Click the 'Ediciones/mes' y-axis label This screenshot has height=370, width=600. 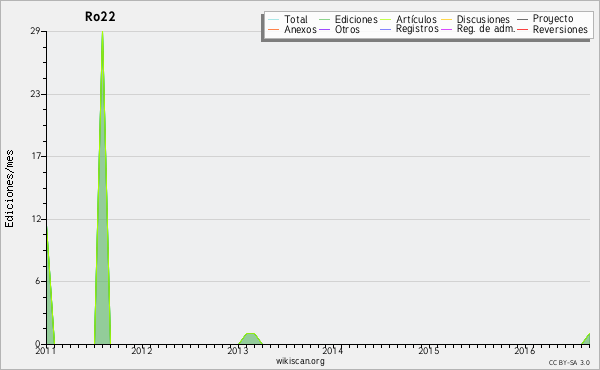click(9, 189)
